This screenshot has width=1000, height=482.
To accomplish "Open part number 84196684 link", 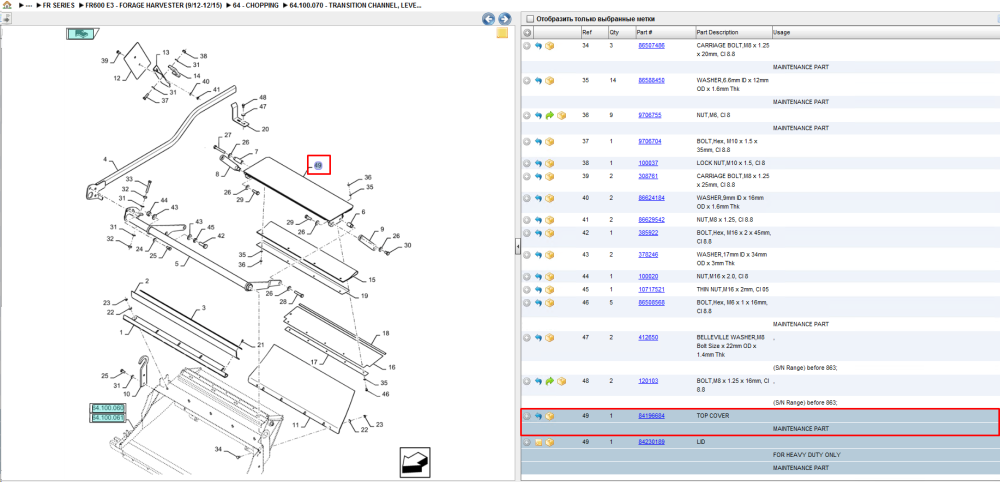I will 651,416.
